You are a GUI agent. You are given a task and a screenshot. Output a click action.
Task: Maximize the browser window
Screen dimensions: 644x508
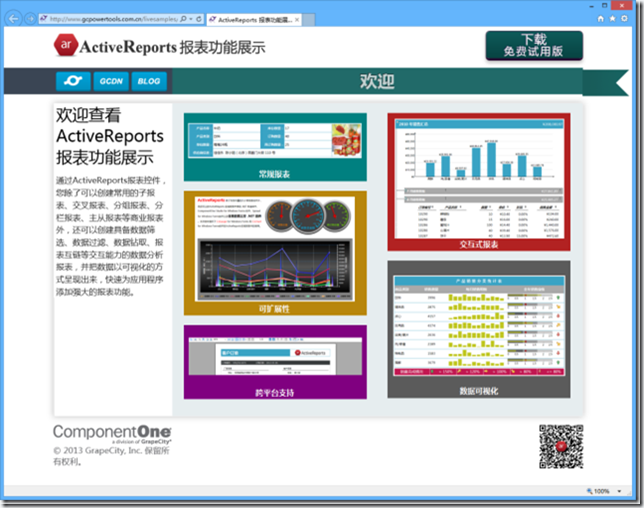click(605, 6)
